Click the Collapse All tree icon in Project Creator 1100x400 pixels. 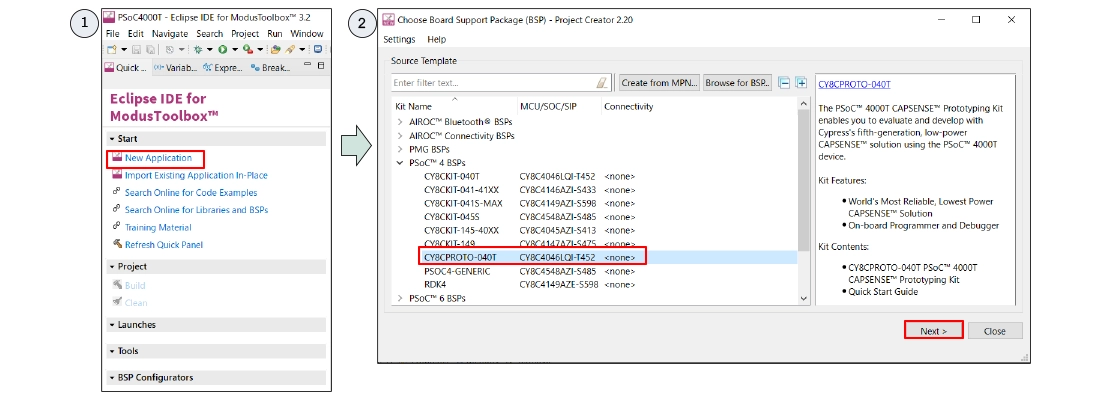785,83
